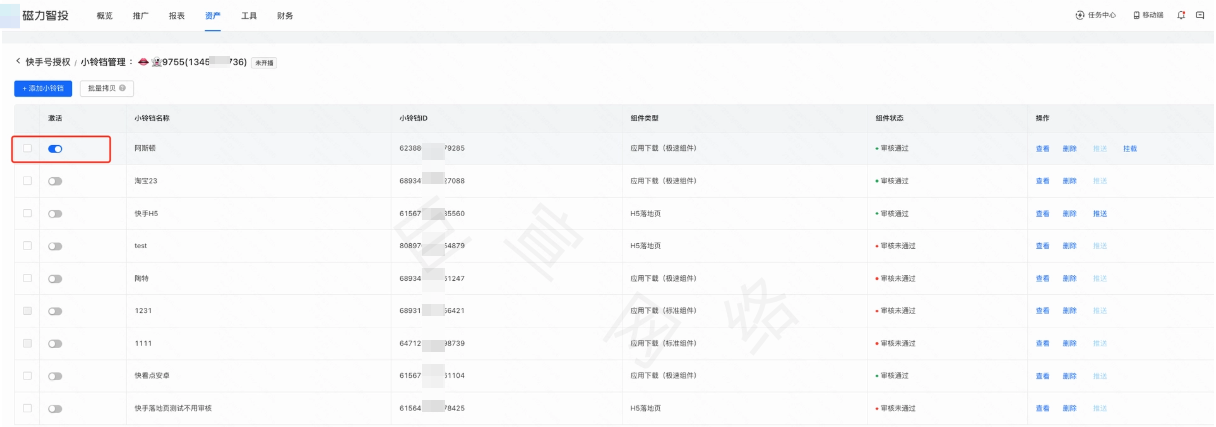
Task: Click the 添加小铃铛 button
Action: [43, 88]
